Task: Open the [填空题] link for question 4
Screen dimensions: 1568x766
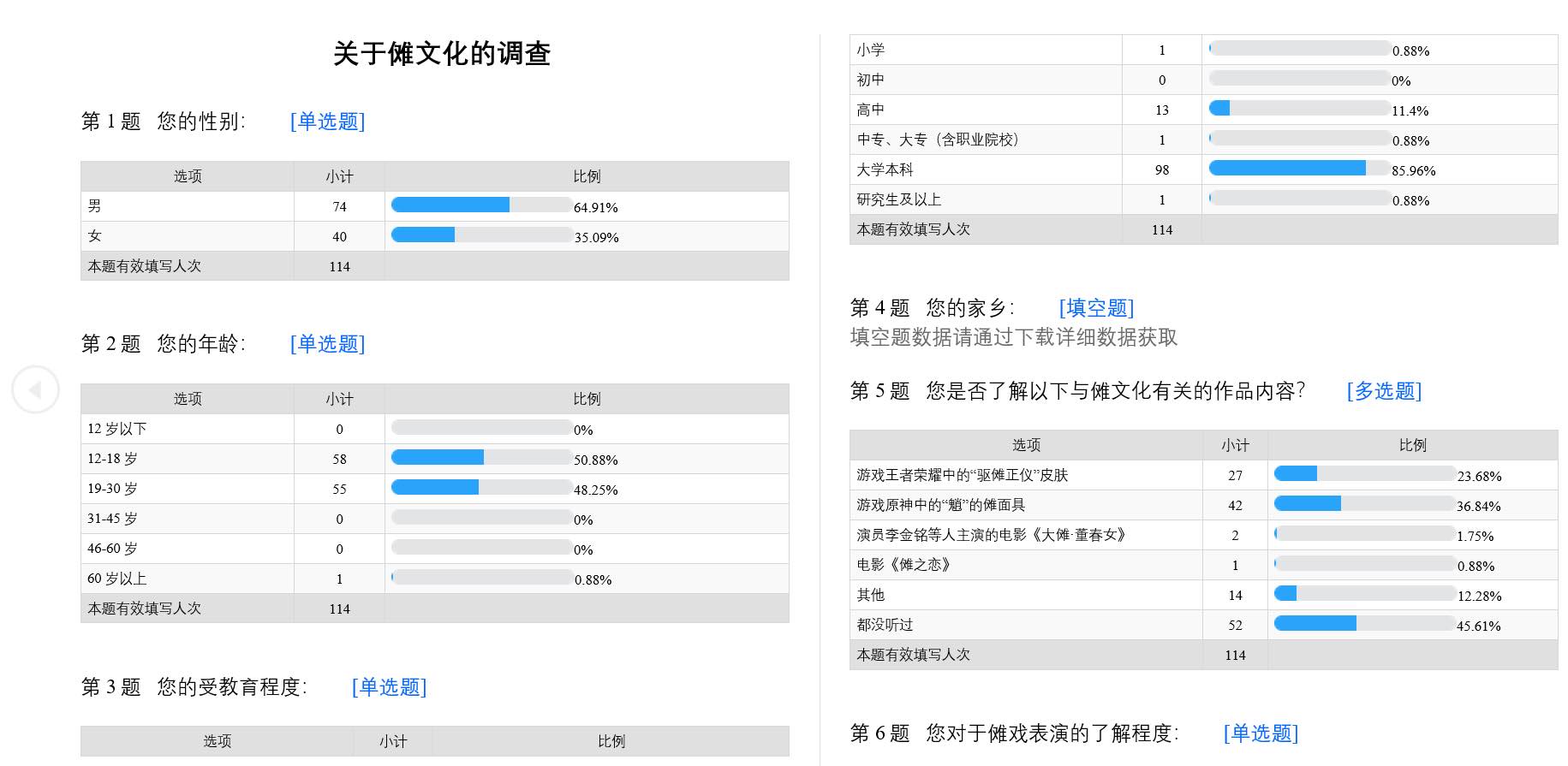Action: [1096, 308]
